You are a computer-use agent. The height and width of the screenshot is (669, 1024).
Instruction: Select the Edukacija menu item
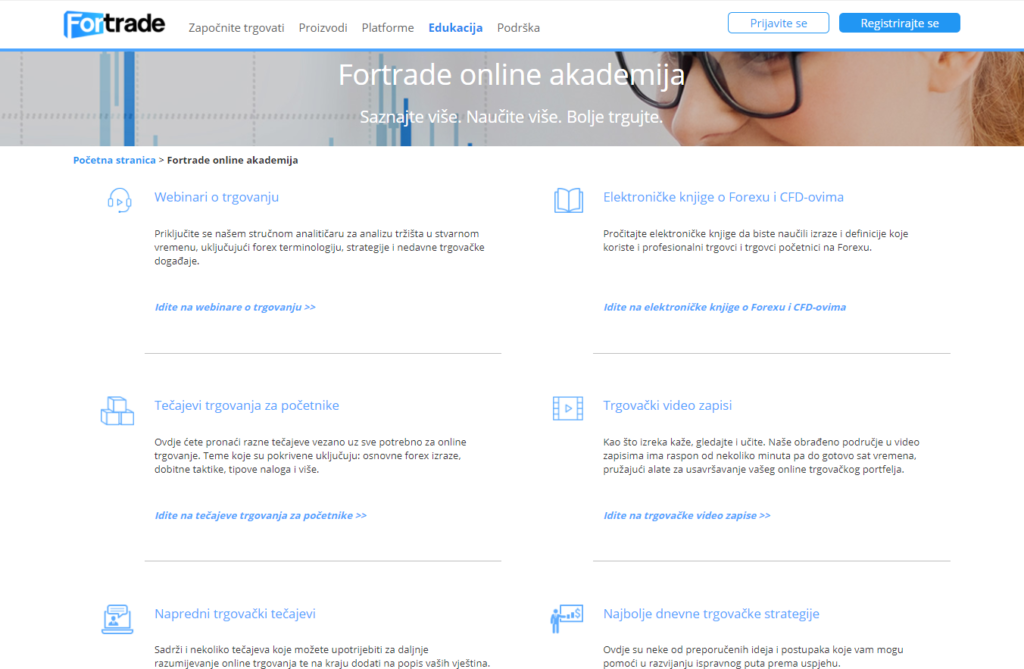point(455,28)
